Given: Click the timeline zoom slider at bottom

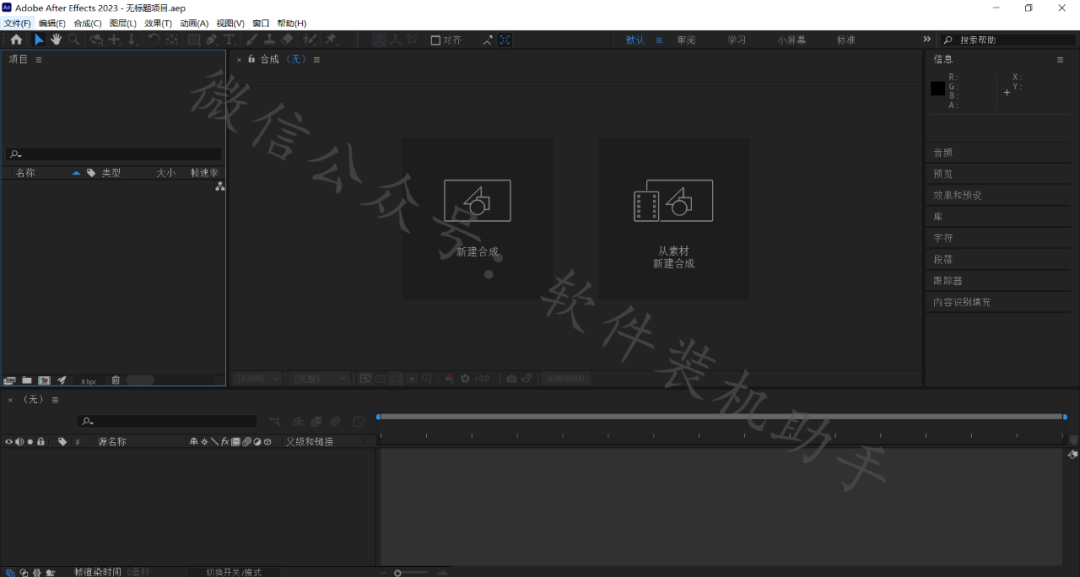Looking at the screenshot, I should pos(412,573).
